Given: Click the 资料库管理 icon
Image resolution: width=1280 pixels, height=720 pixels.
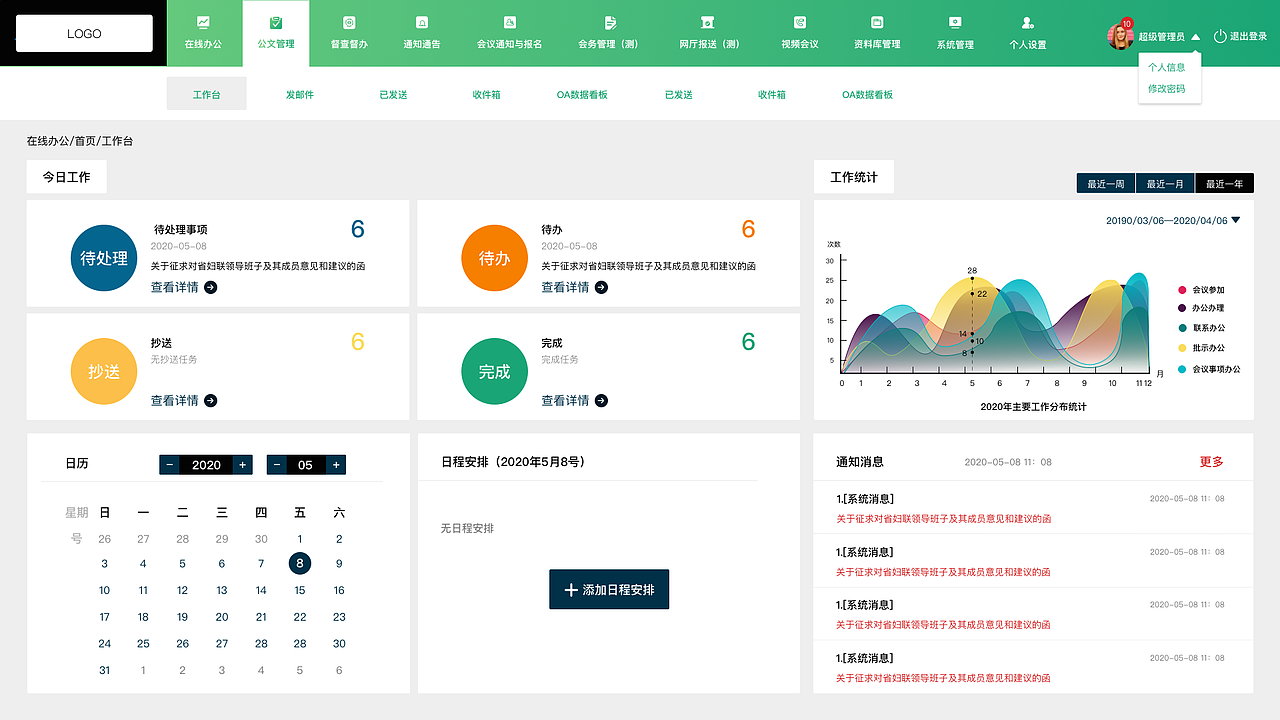Looking at the screenshot, I should tap(877, 22).
